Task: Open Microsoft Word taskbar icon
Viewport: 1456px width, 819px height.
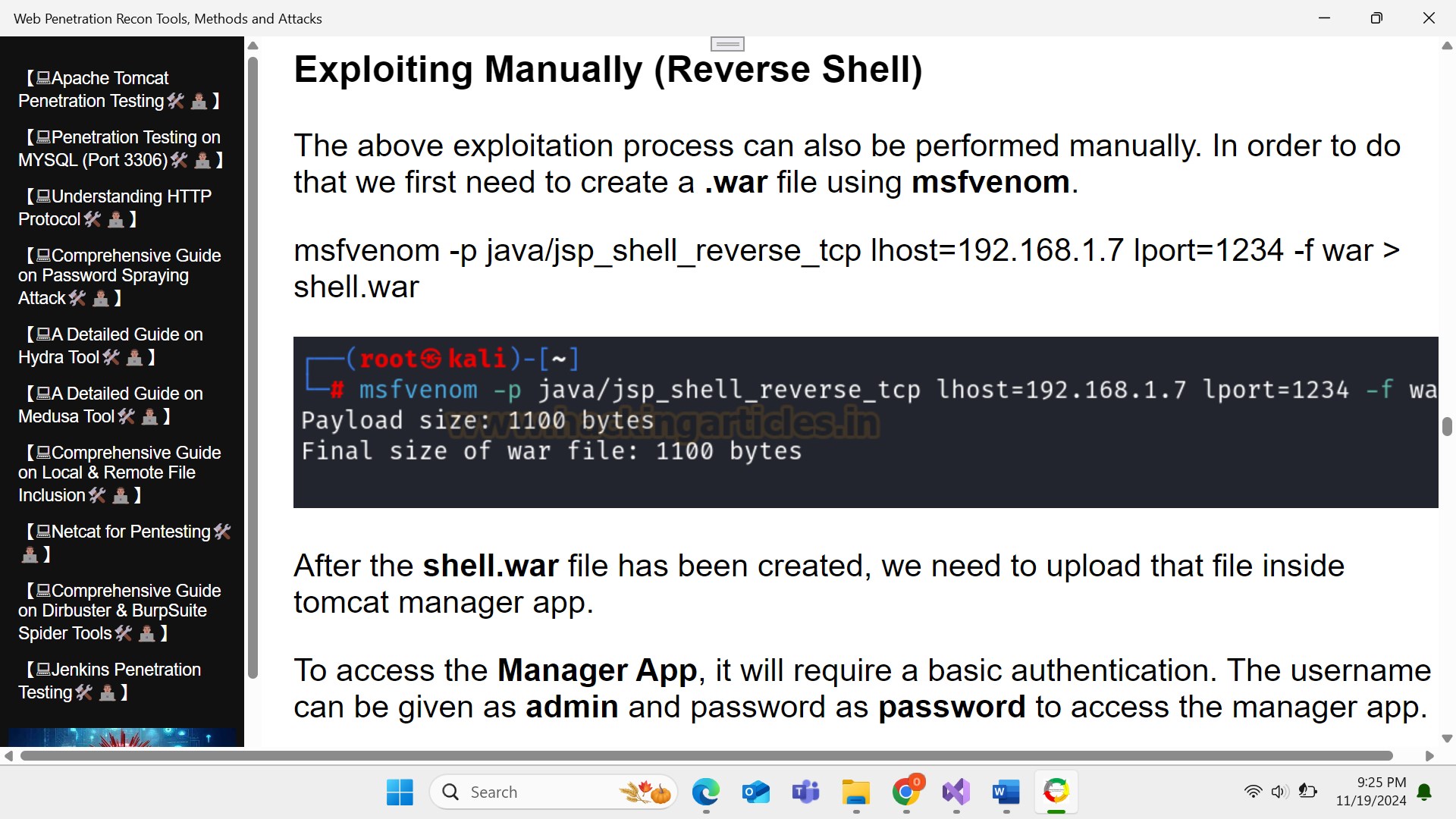Action: pyautogui.click(x=1006, y=792)
